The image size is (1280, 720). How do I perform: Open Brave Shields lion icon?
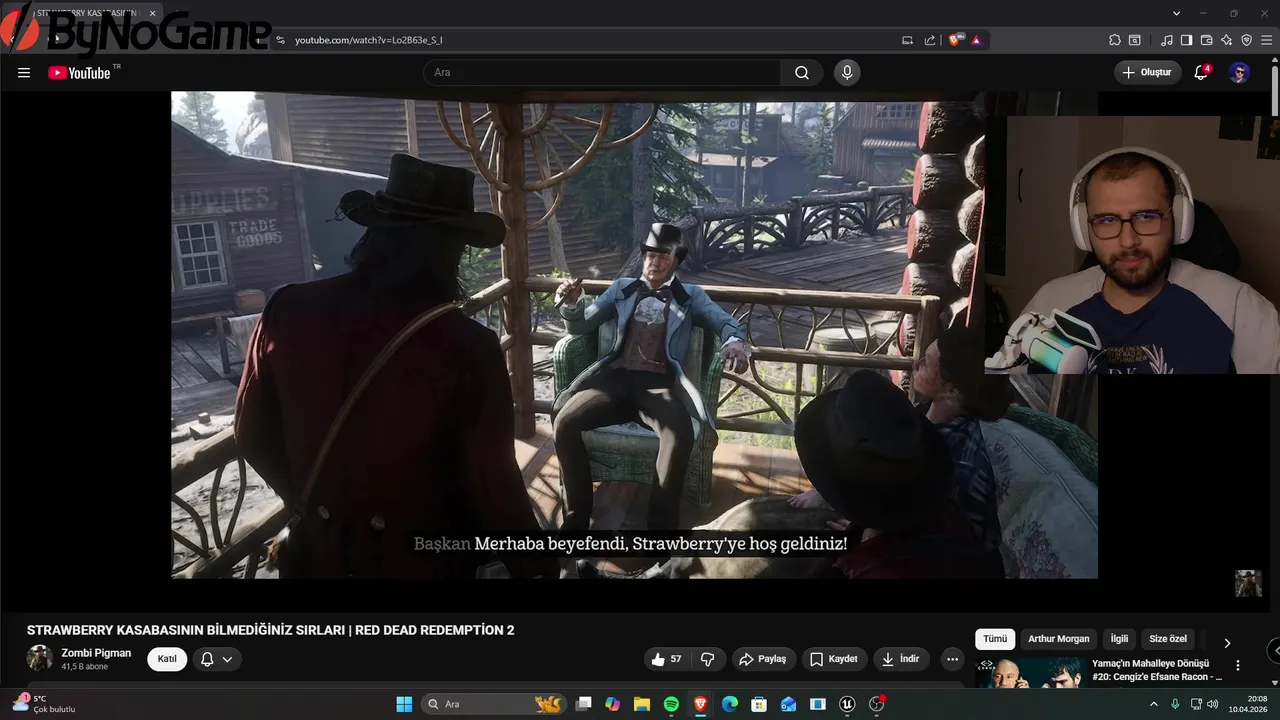click(955, 40)
